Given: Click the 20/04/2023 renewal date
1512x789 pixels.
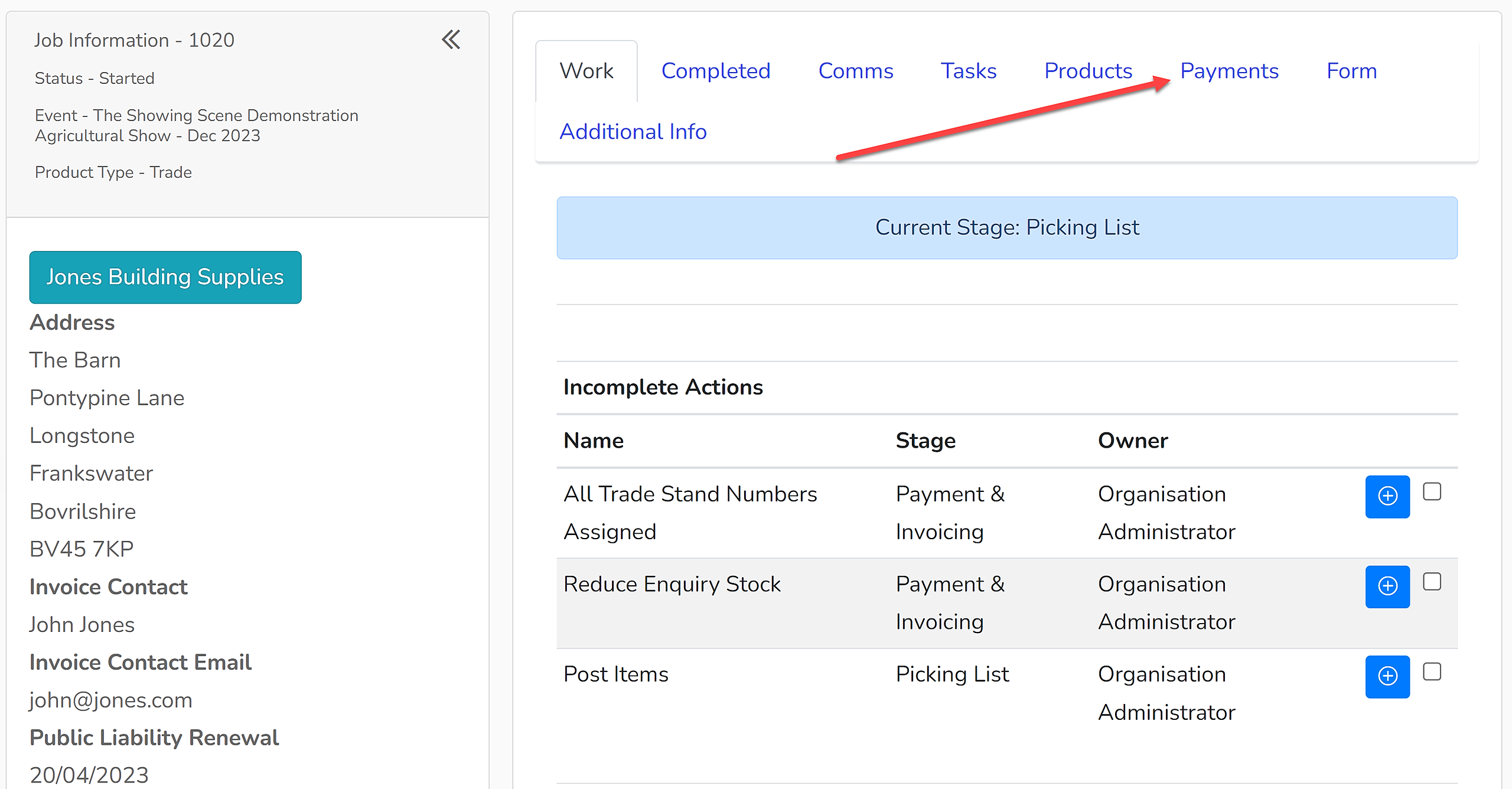Looking at the screenshot, I should point(89,775).
